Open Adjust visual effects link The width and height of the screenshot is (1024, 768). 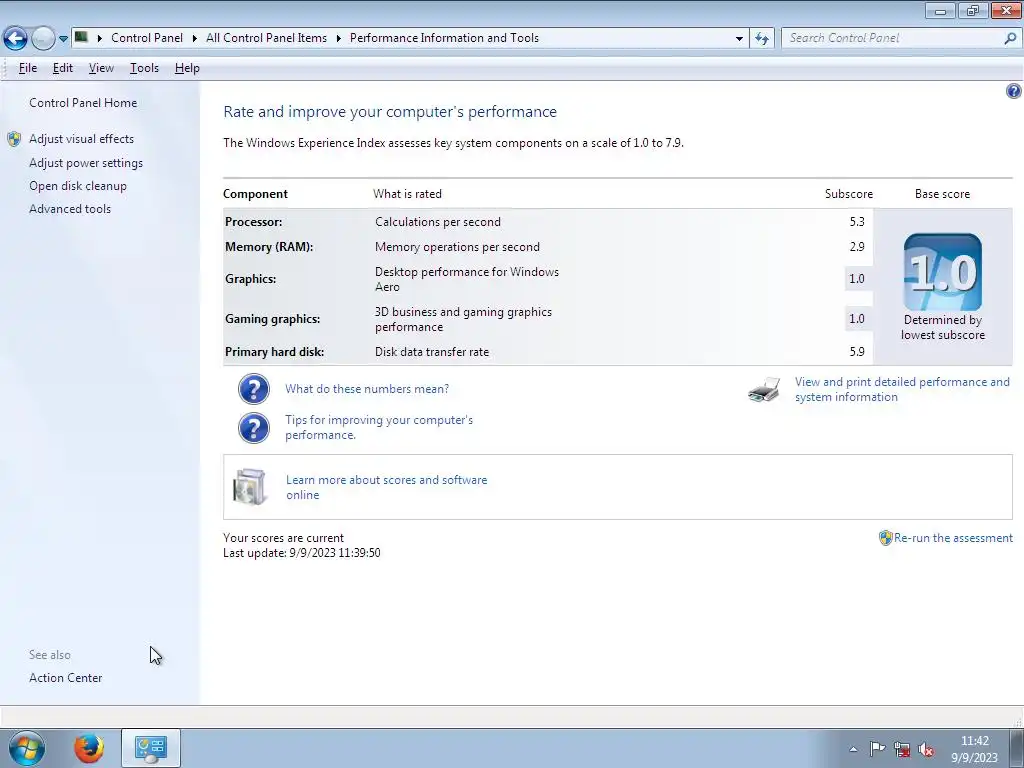pyautogui.click(x=82, y=138)
